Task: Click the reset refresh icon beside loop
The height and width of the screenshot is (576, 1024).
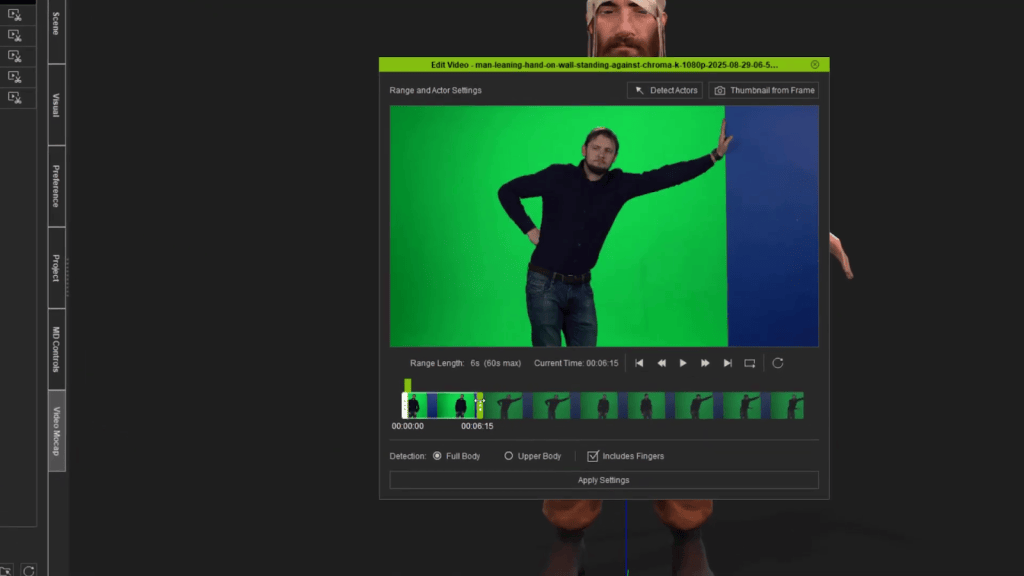Action: pyautogui.click(x=778, y=363)
